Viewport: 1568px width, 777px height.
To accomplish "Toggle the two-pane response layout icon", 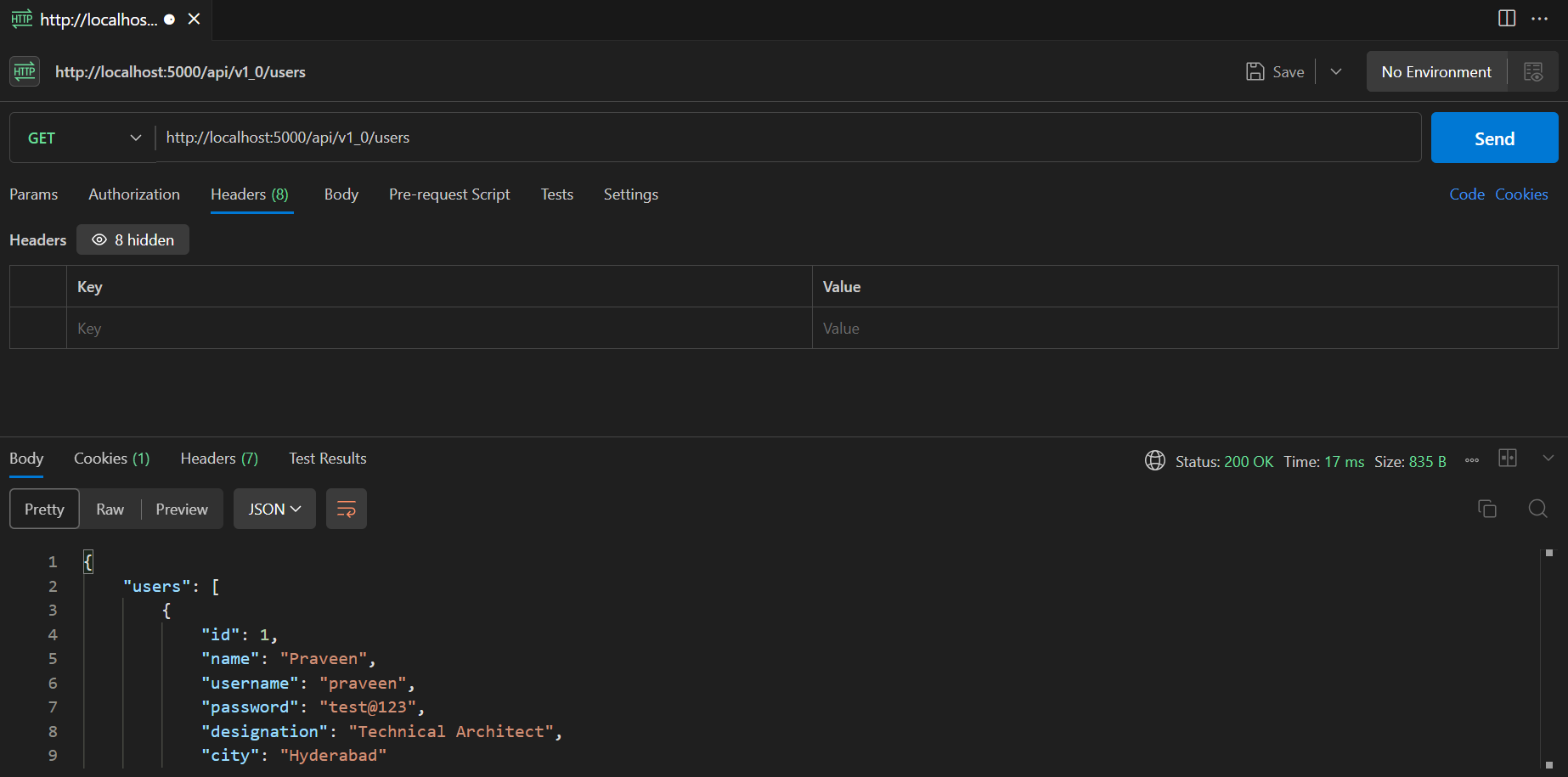I will [x=1508, y=458].
